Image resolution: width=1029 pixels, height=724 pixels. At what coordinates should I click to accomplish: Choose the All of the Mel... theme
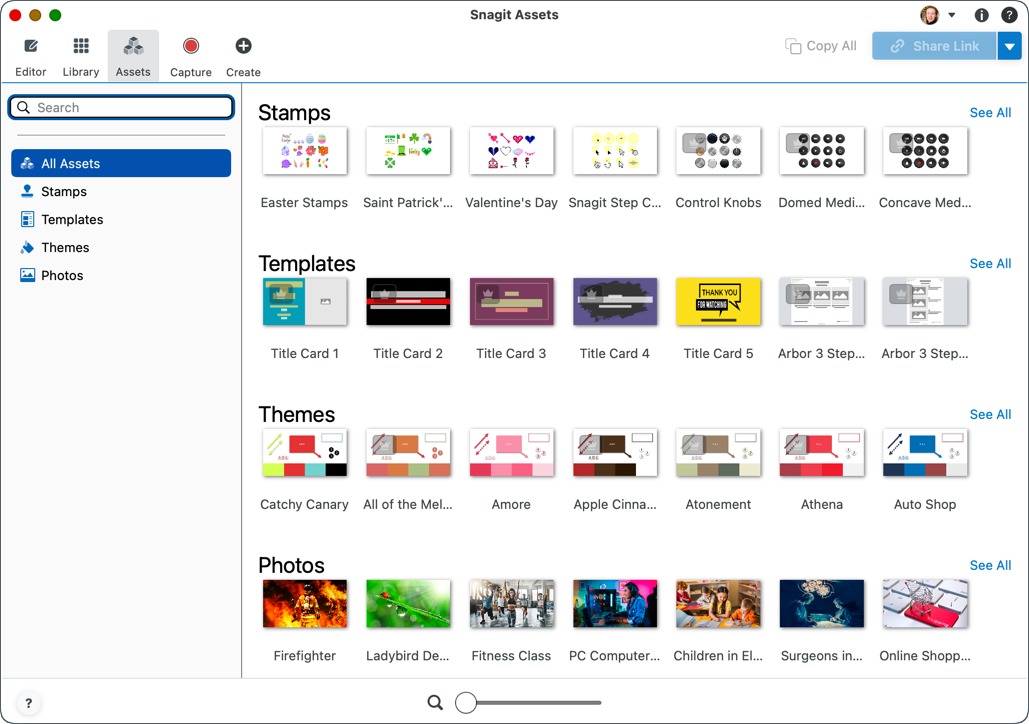(408, 453)
